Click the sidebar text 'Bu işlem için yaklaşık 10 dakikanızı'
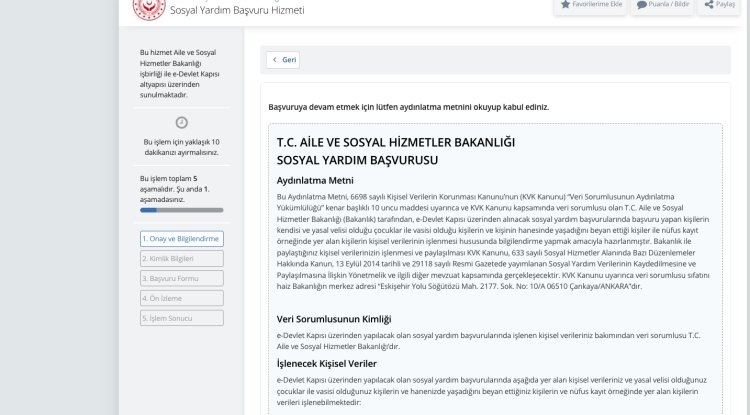Screen dimensions: 750x415 [x=182, y=147]
